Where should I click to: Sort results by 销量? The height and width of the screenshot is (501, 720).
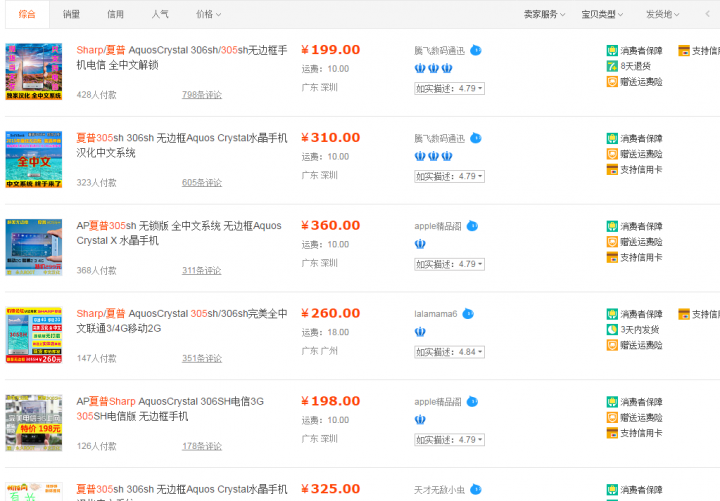(x=71, y=14)
